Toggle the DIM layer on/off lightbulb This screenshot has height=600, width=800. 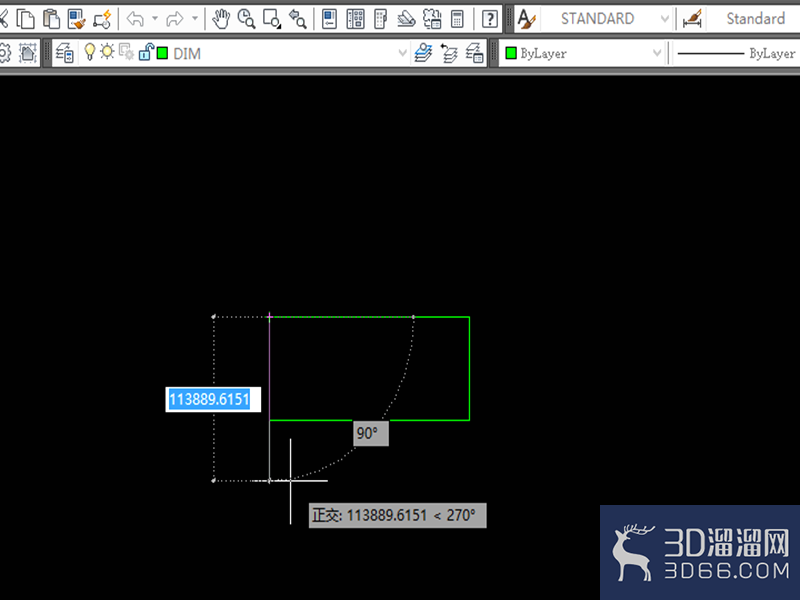pyautogui.click(x=90, y=52)
